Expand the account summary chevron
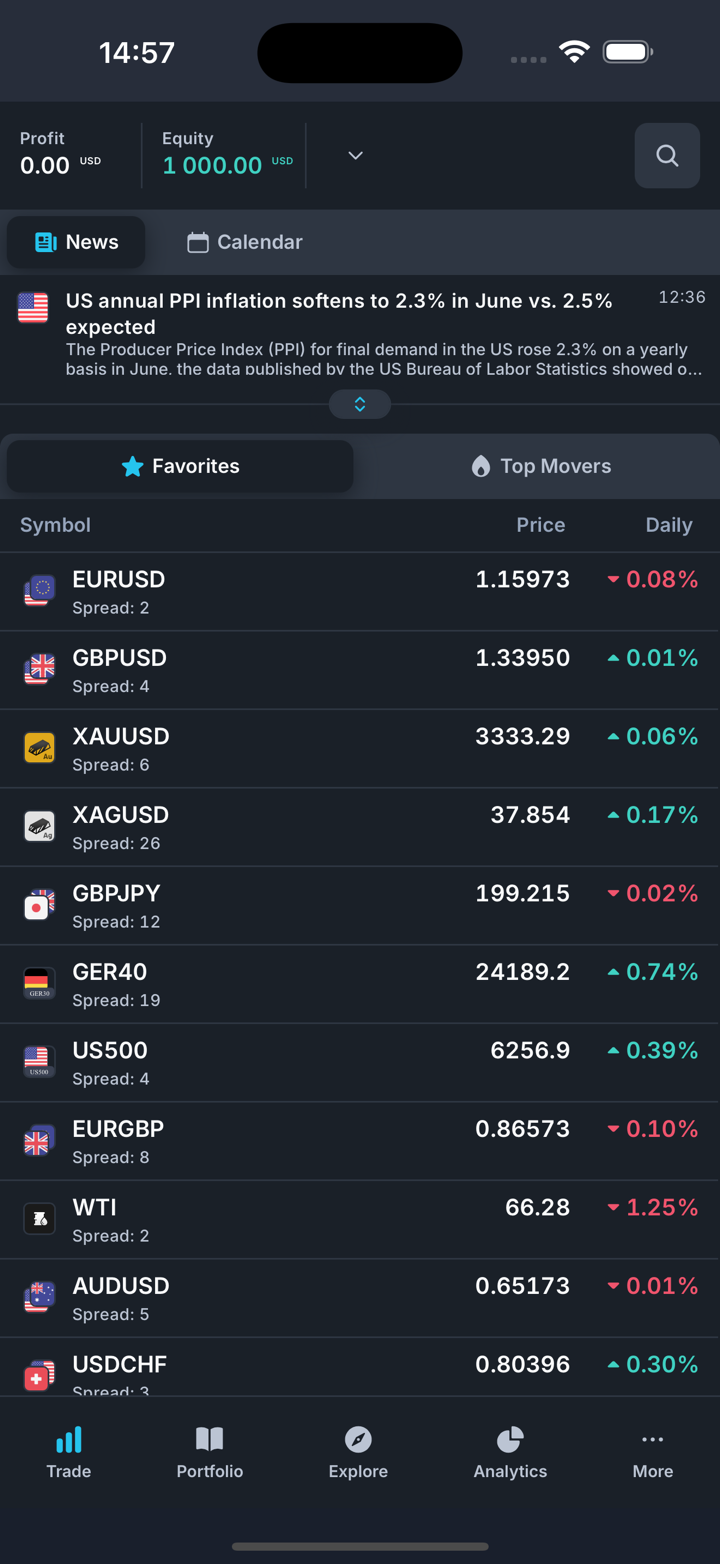Image resolution: width=720 pixels, height=1564 pixels. coord(355,156)
